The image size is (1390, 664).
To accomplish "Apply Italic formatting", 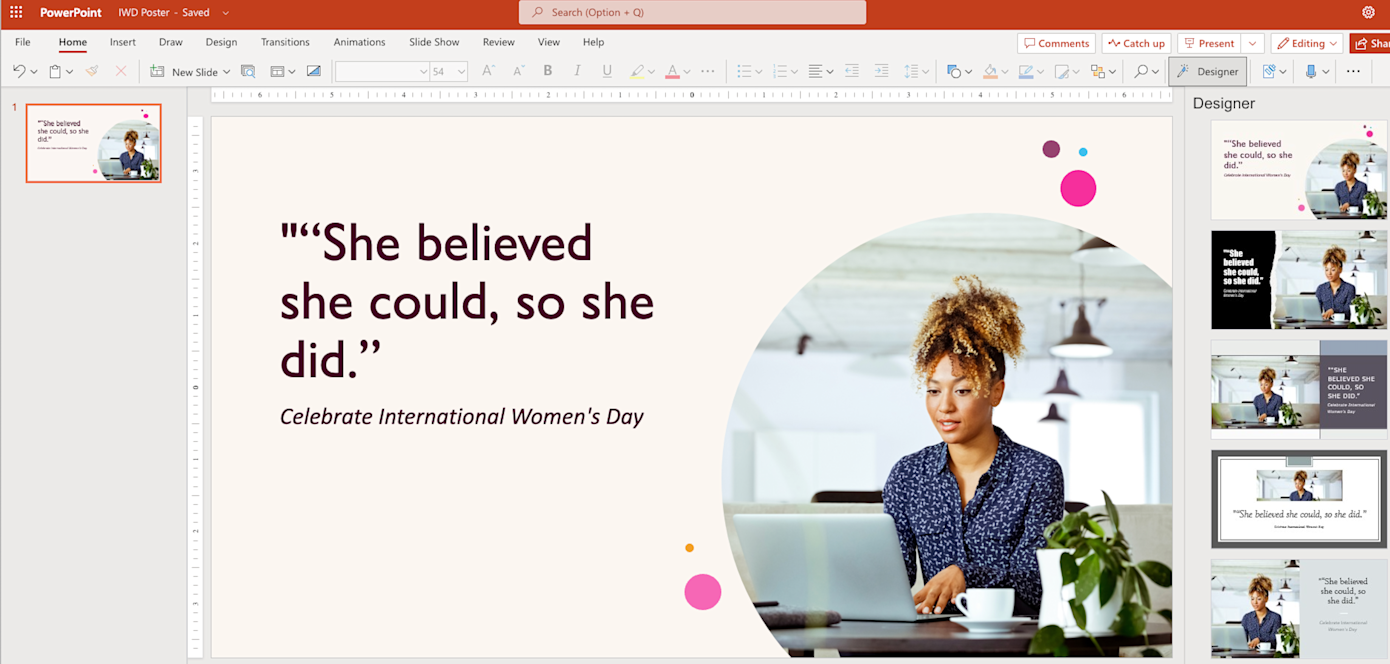I will tap(577, 71).
